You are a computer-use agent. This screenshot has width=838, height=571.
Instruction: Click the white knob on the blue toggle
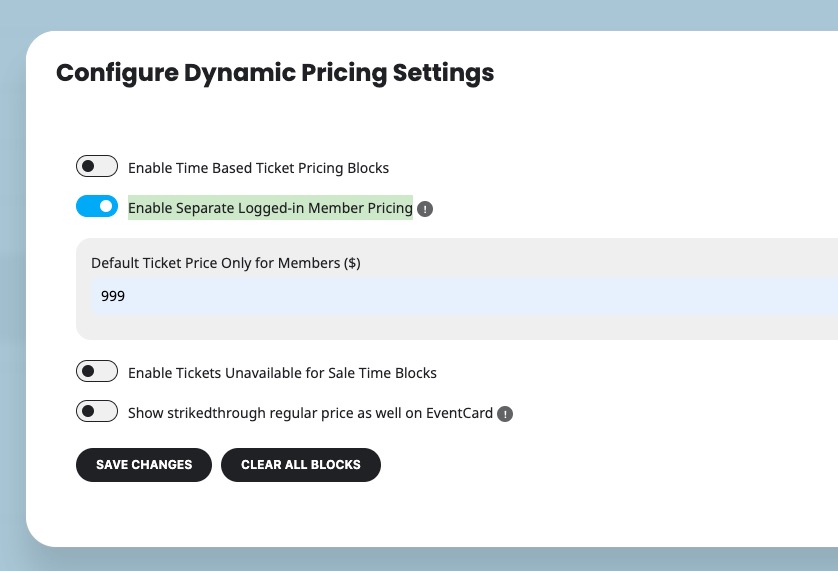106,206
